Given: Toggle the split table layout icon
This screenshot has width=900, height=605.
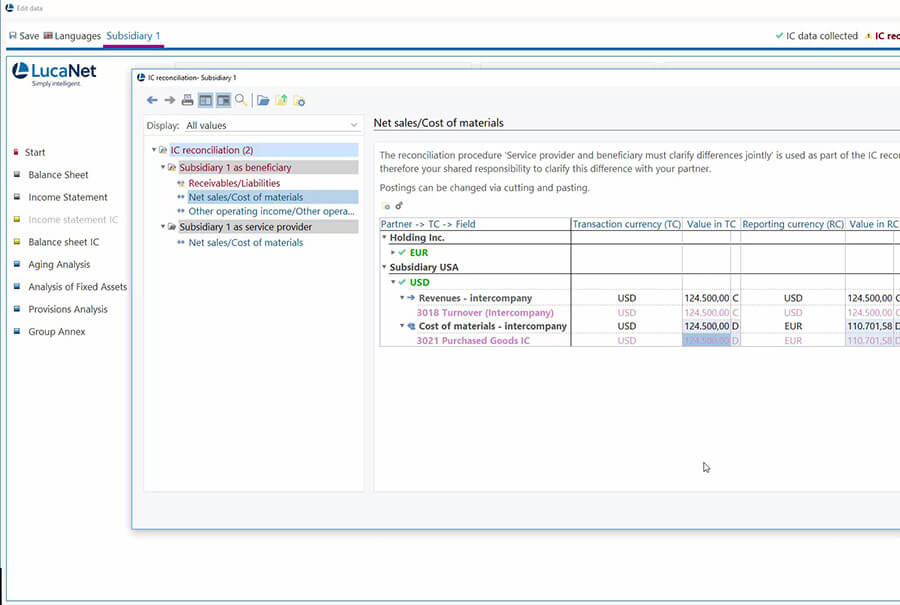Looking at the screenshot, I should point(205,100).
